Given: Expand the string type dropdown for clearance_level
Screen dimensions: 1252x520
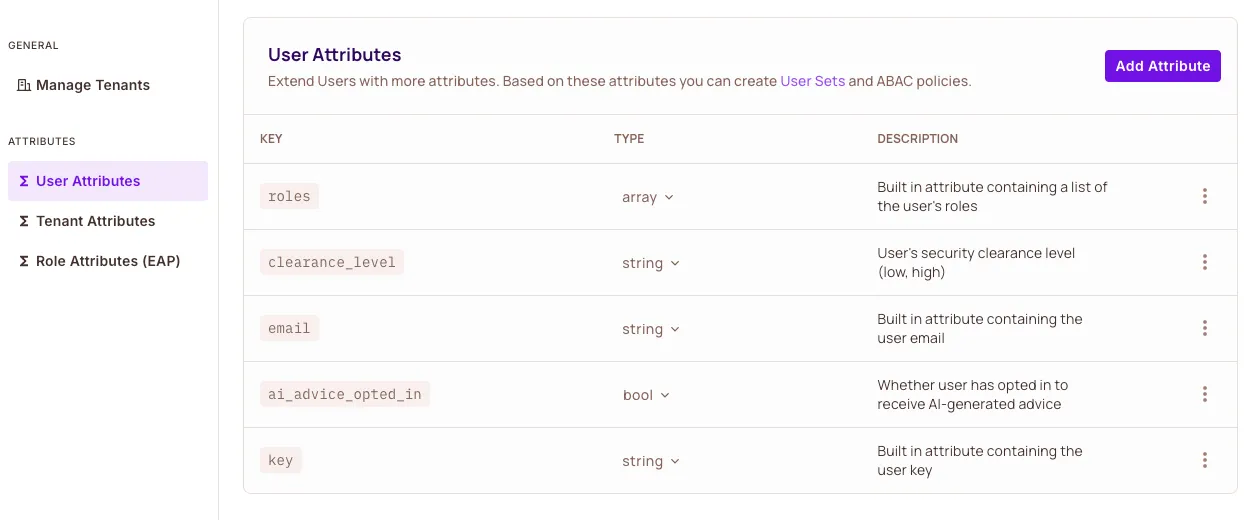Looking at the screenshot, I should pyautogui.click(x=651, y=264).
